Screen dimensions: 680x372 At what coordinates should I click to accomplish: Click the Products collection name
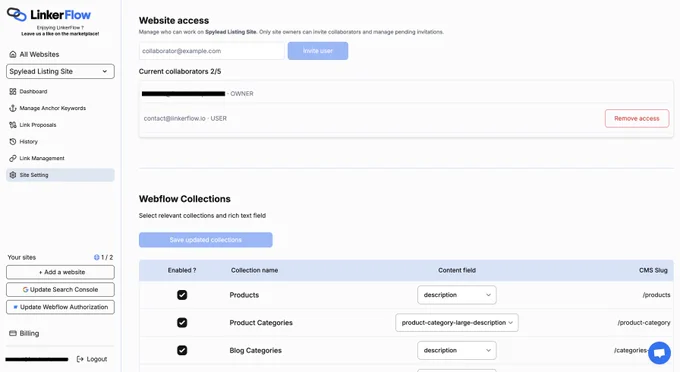[244, 295]
